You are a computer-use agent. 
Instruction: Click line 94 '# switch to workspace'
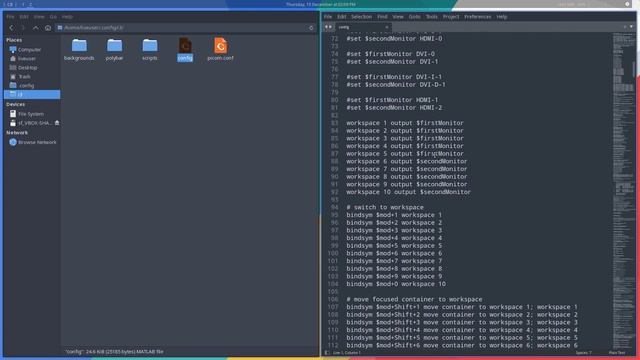click(x=385, y=207)
